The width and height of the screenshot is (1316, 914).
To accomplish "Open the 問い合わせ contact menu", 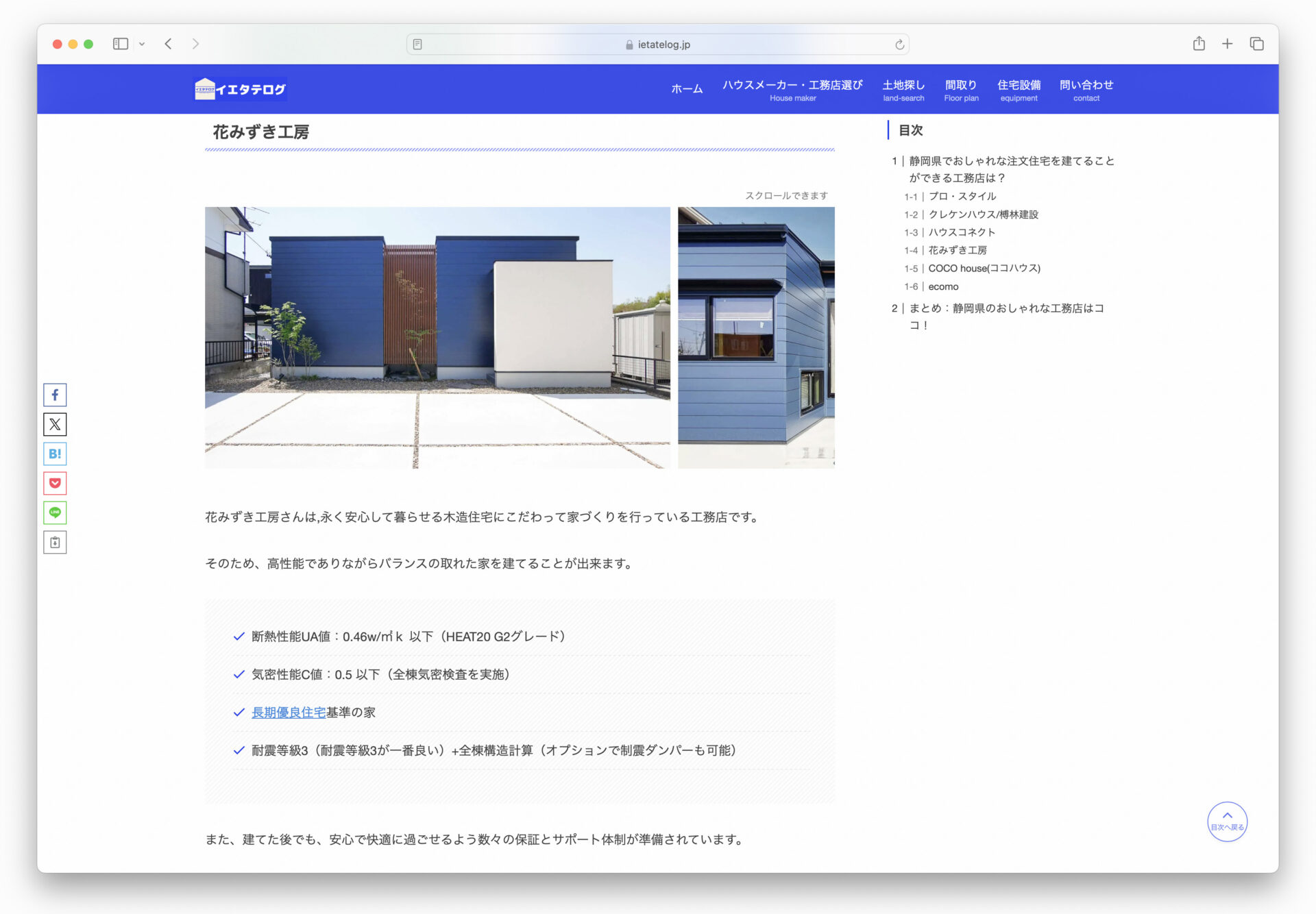I will pyautogui.click(x=1086, y=90).
